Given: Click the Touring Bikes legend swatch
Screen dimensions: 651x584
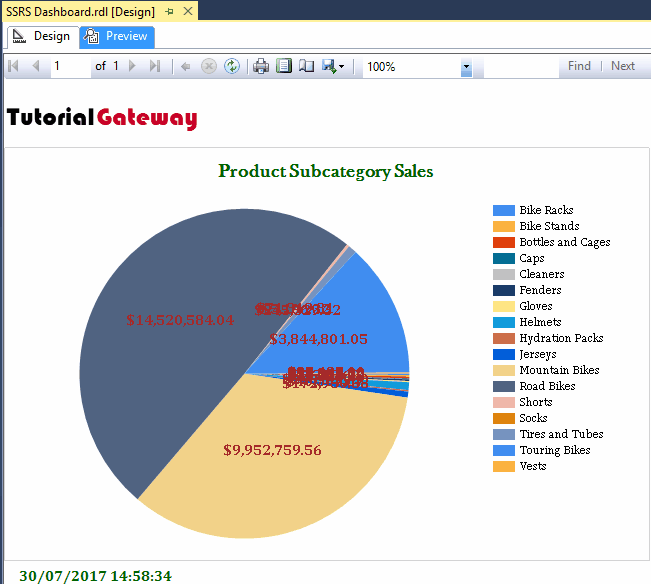Looking at the screenshot, I should (x=504, y=450).
